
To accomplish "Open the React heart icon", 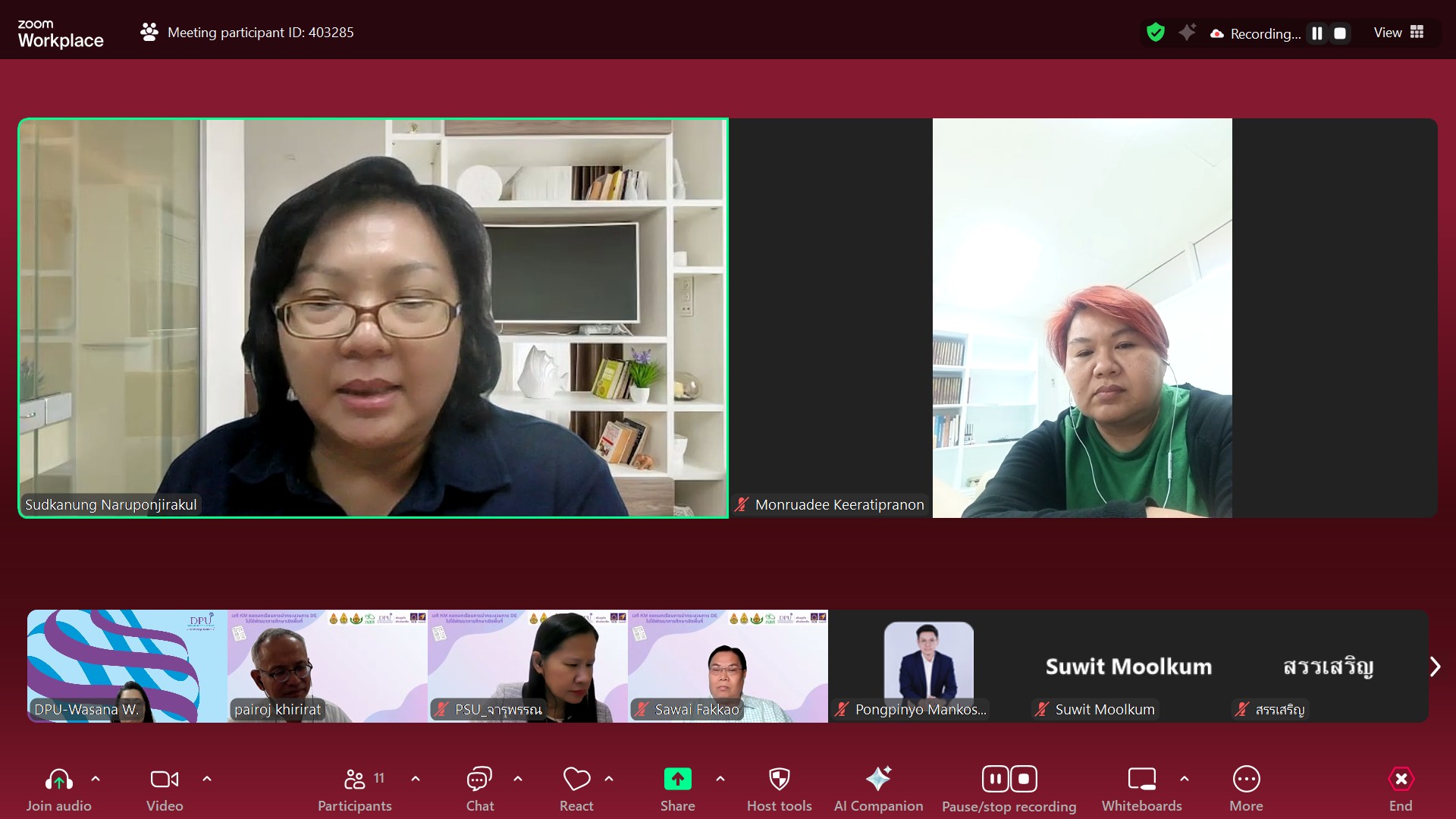I will coord(576,780).
